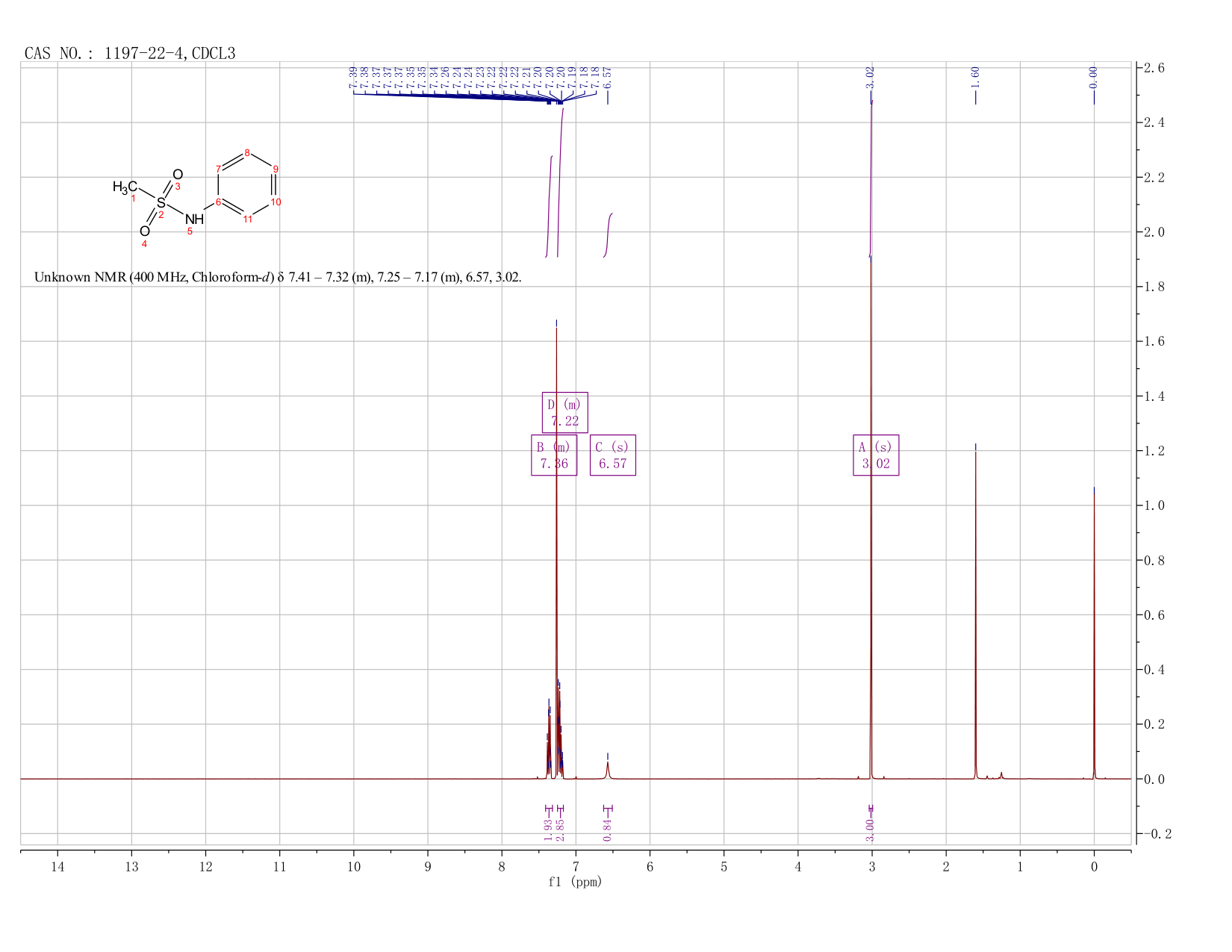
Task: Click the 2.6 intensity axis label
Action: (x=1153, y=68)
